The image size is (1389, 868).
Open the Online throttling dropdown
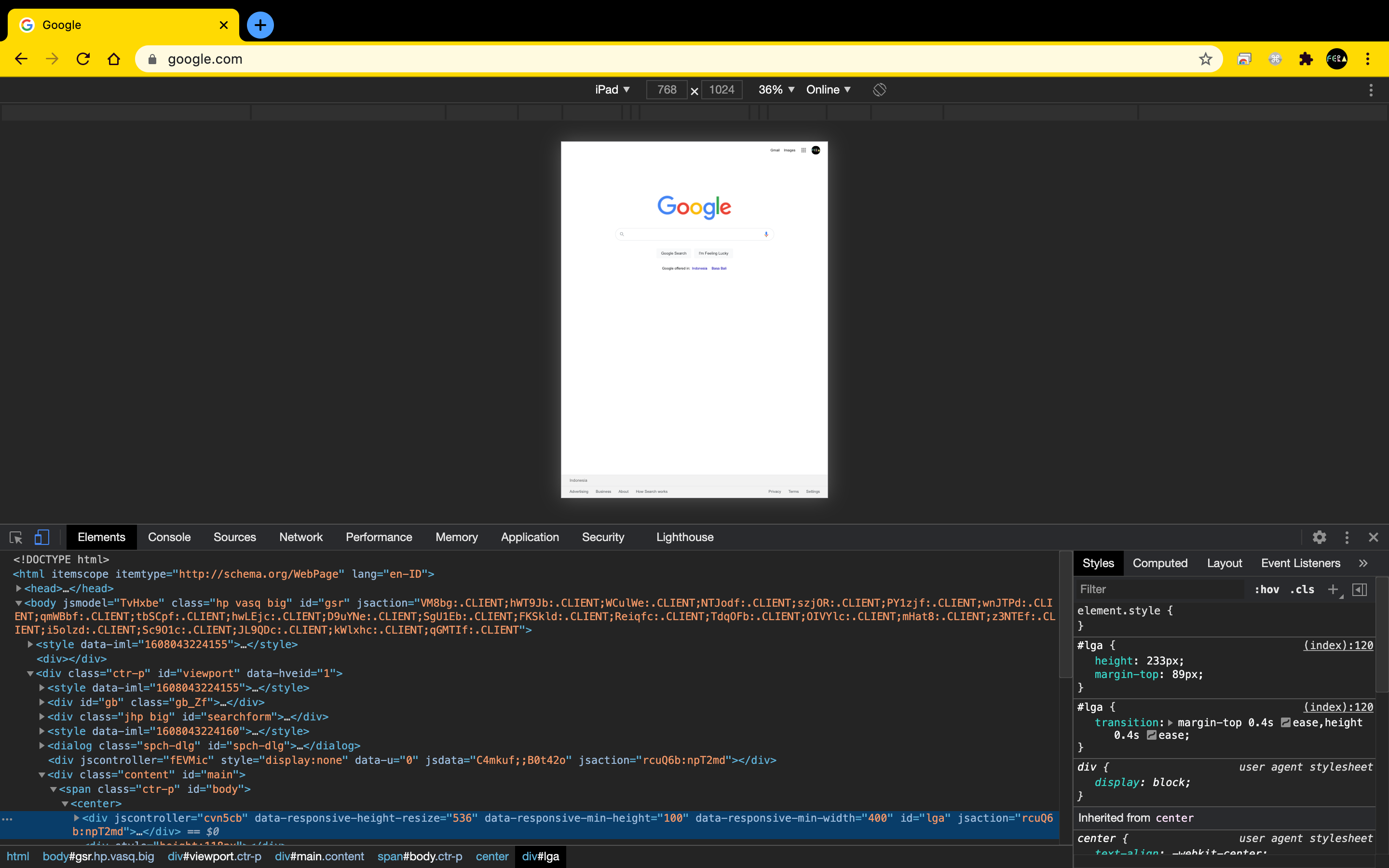tap(828, 90)
